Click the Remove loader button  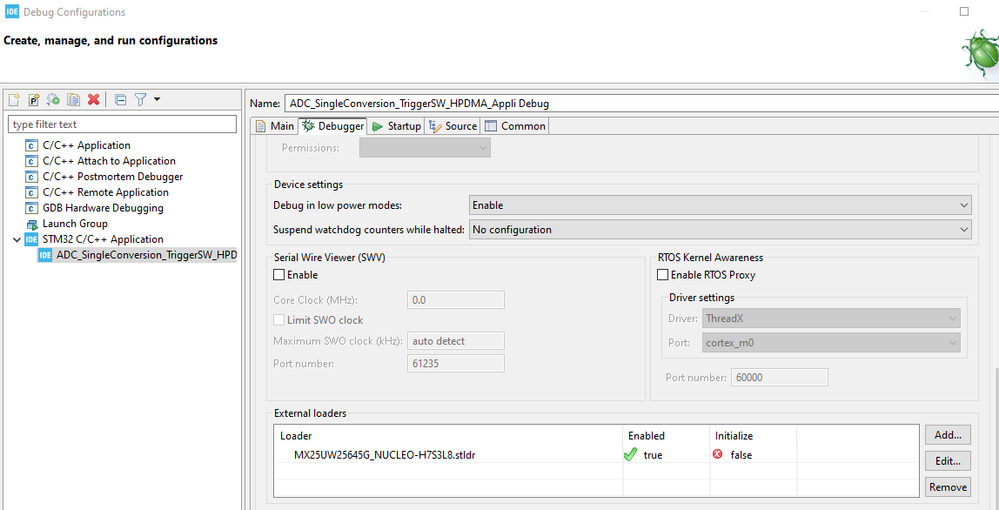point(947,487)
